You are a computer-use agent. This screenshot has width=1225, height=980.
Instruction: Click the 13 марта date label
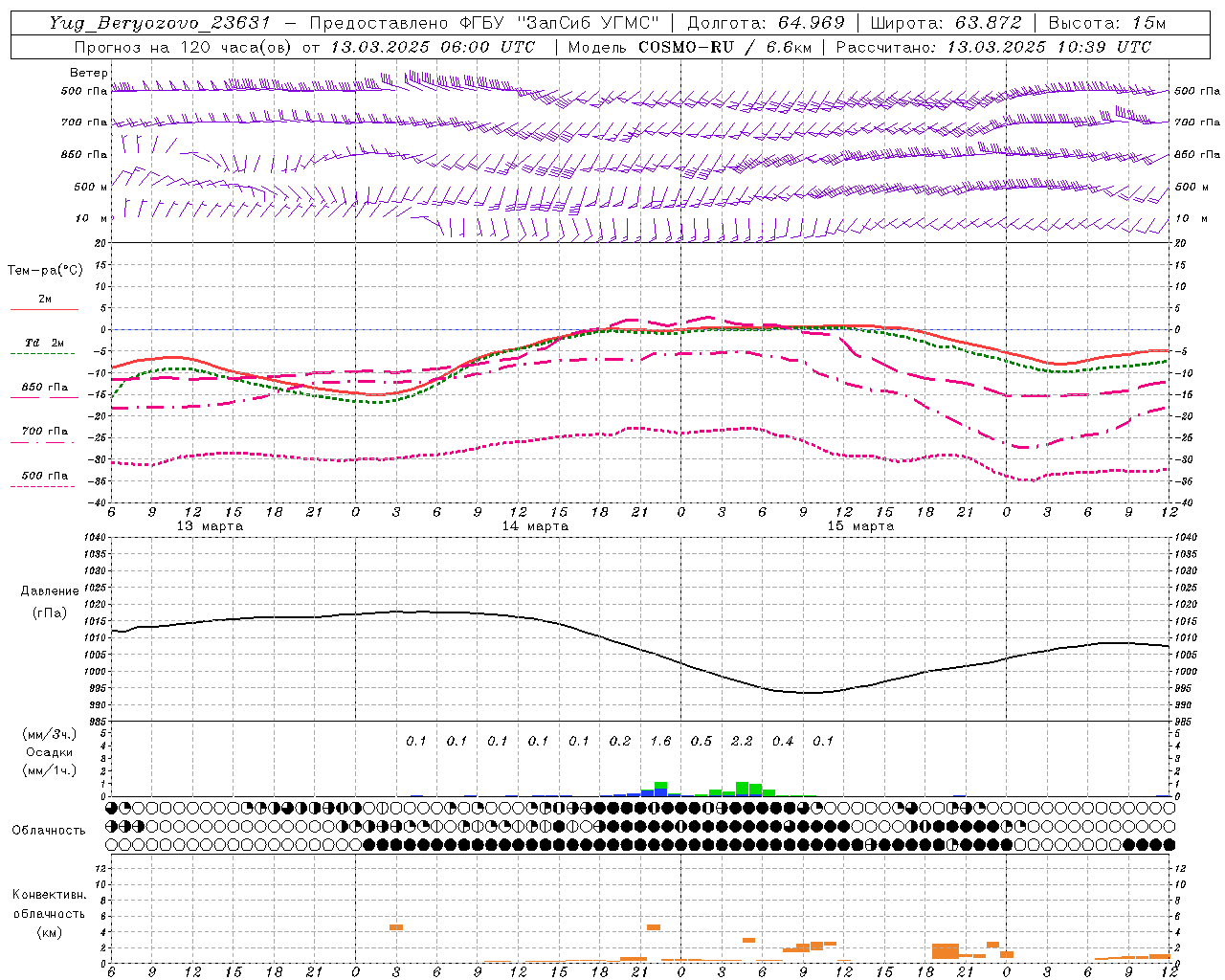(x=210, y=526)
